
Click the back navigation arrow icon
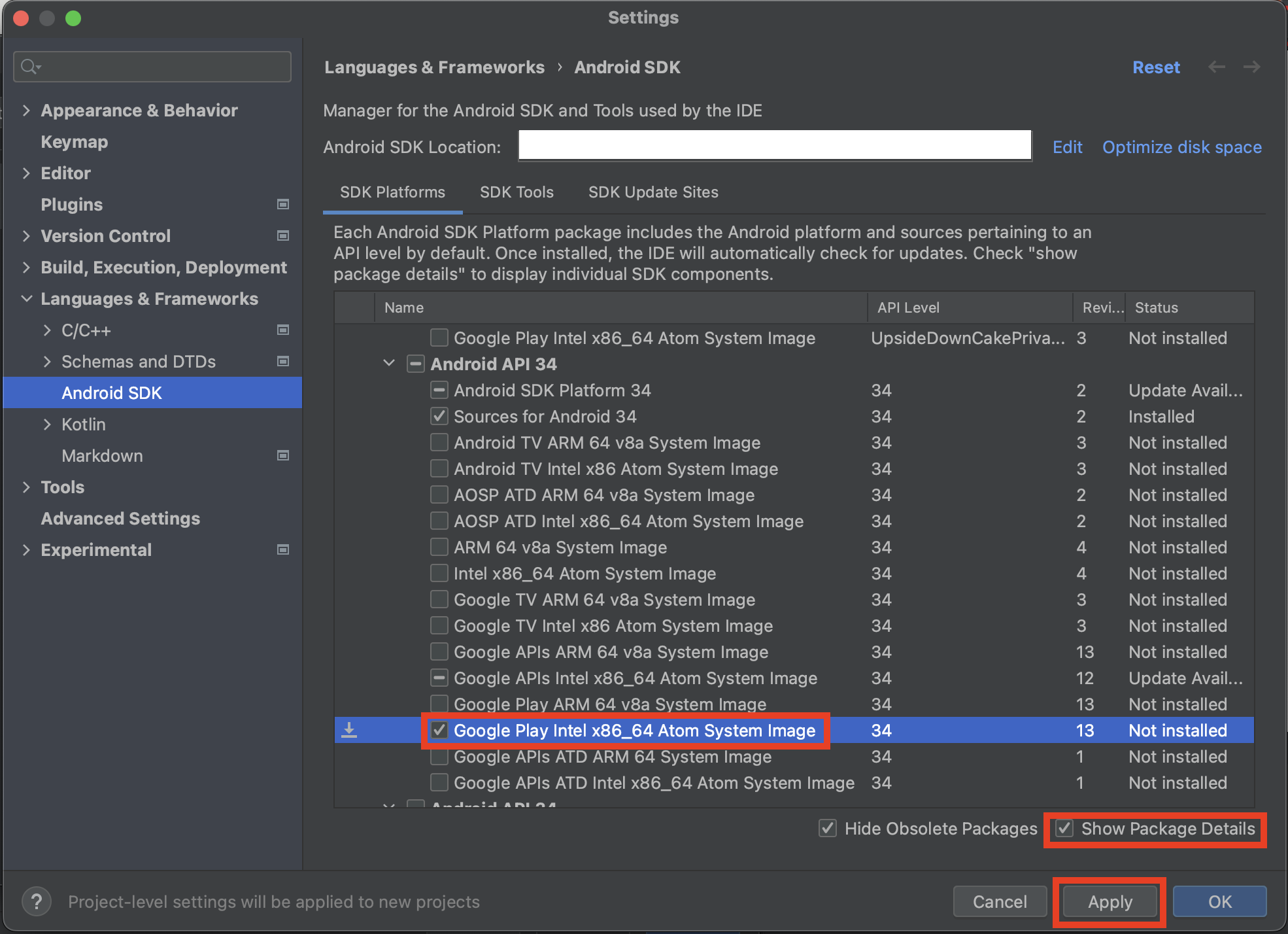[x=1216, y=67]
